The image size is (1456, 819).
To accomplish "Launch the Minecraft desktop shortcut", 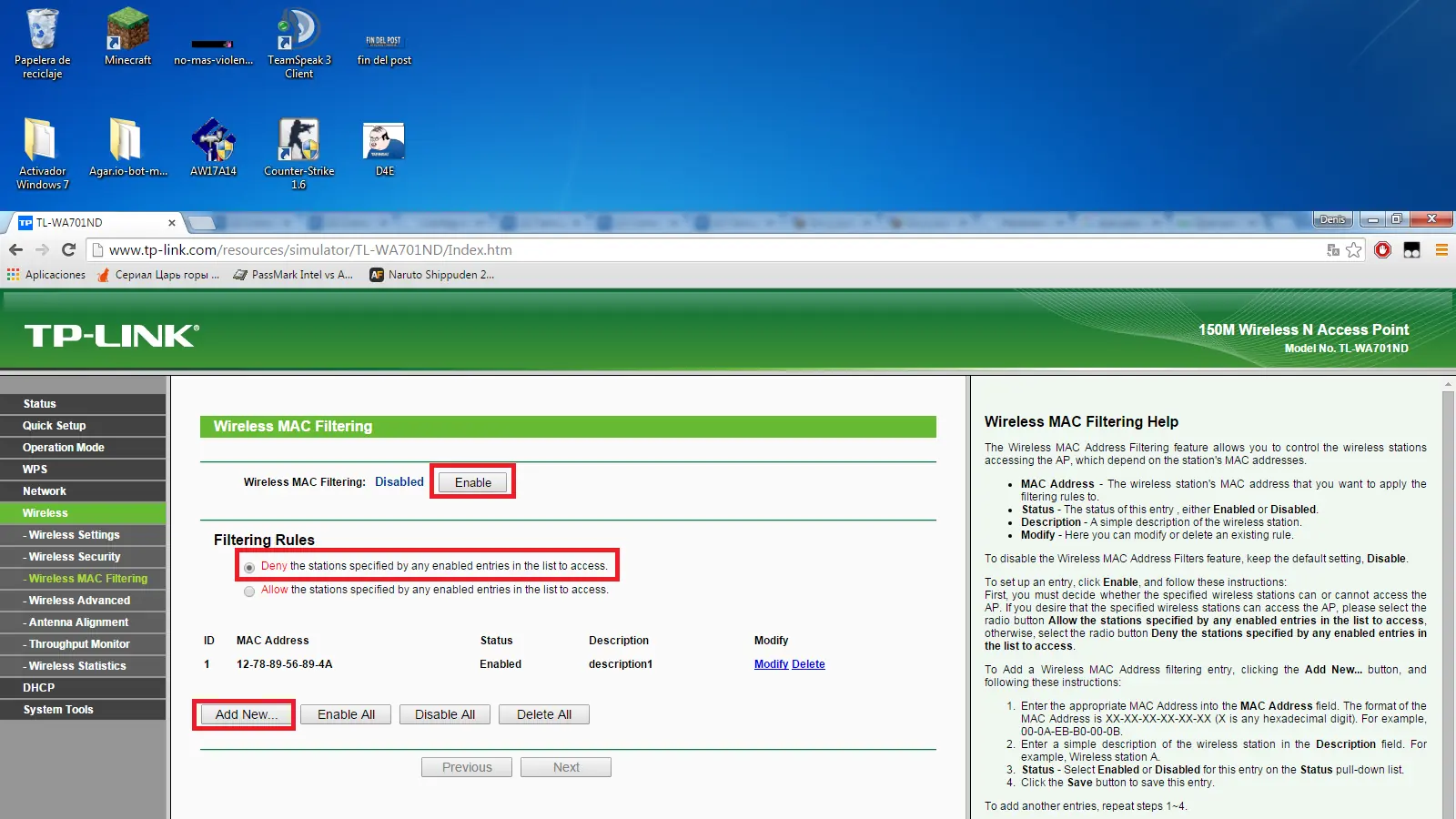I will pyautogui.click(x=127, y=36).
